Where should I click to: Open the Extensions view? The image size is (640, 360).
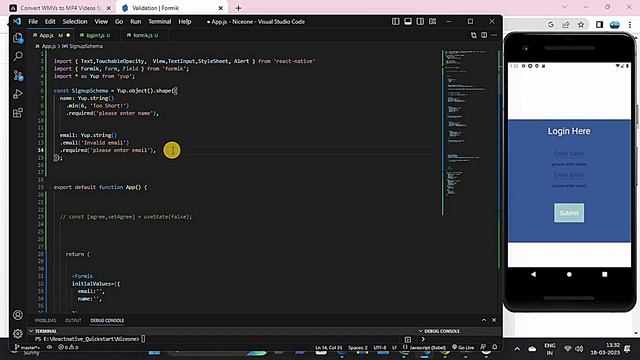coord(18,113)
